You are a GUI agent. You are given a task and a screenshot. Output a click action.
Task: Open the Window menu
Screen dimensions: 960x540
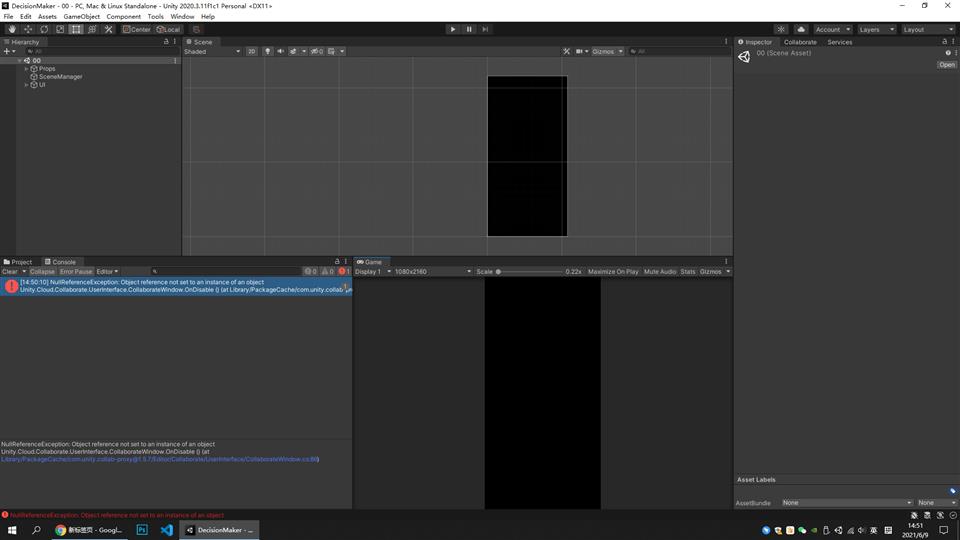click(x=182, y=17)
